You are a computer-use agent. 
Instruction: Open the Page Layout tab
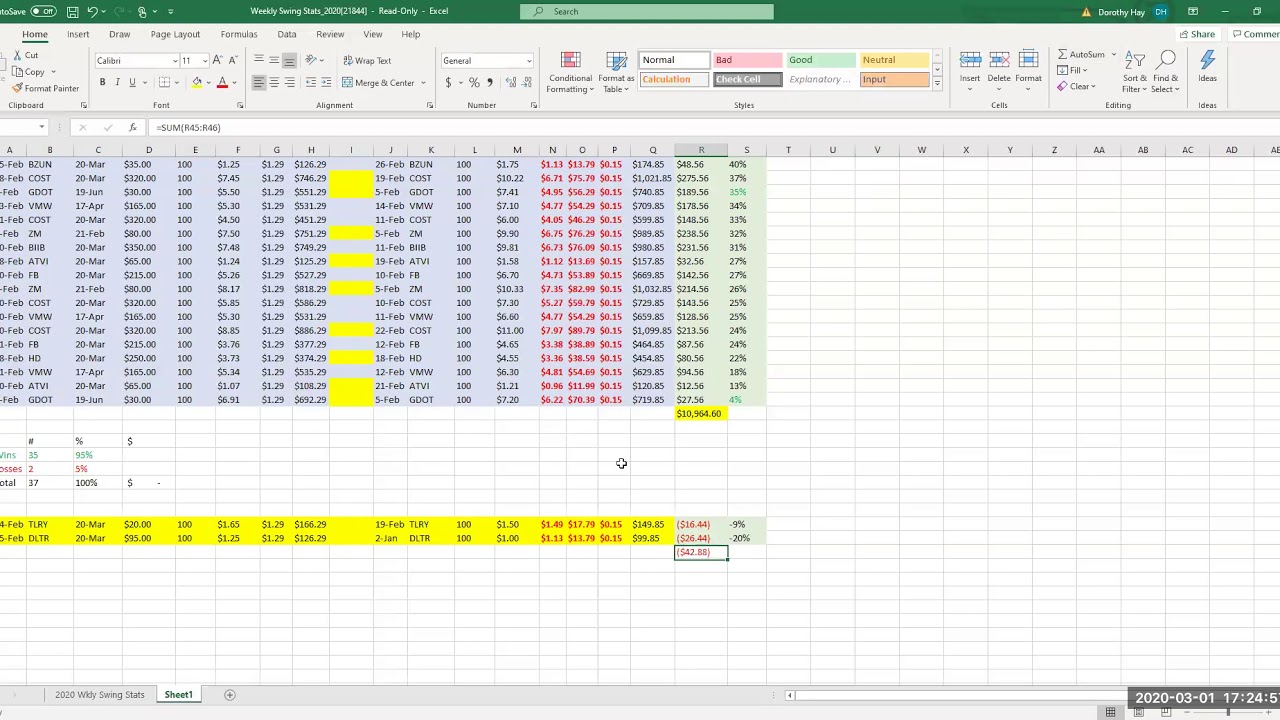click(x=175, y=34)
